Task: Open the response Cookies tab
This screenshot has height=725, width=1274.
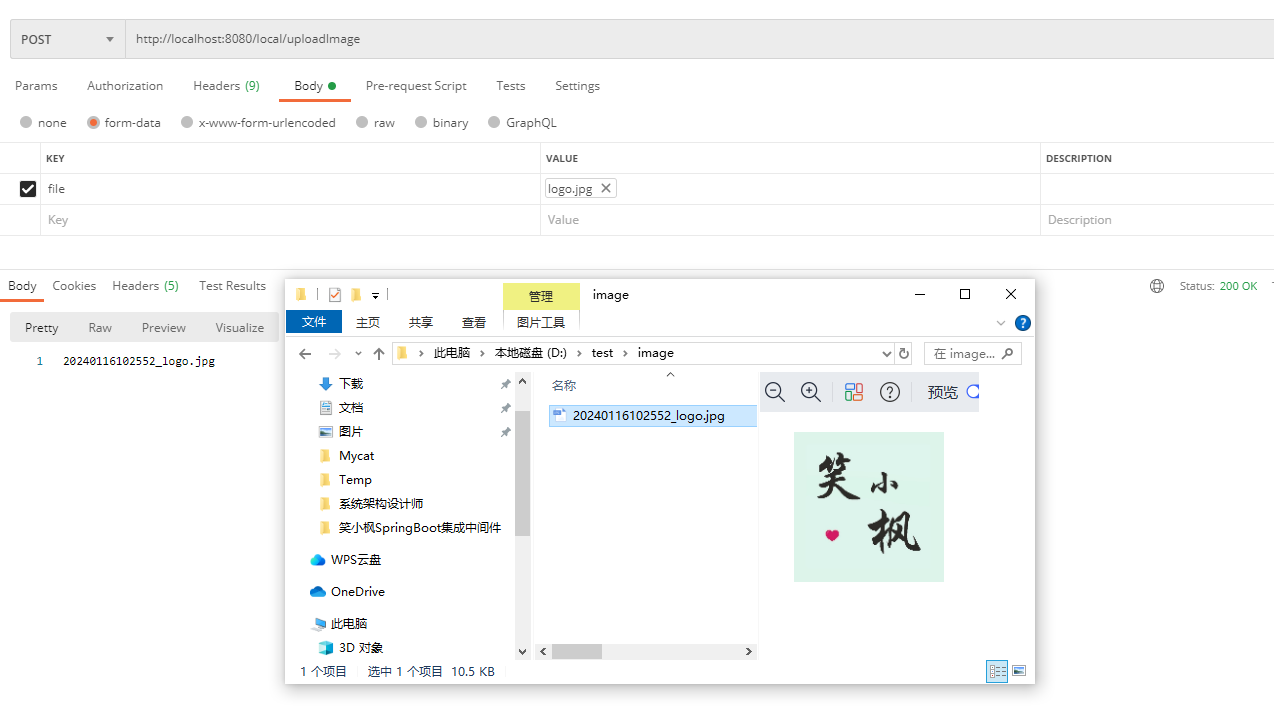Action: click(74, 286)
